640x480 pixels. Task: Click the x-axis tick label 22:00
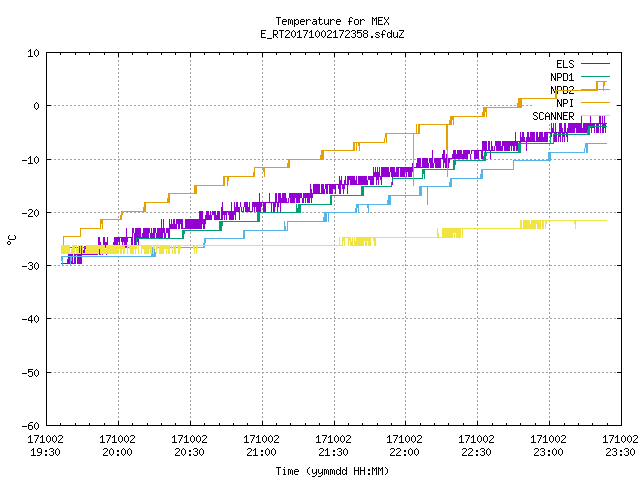[x=404, y=452]
